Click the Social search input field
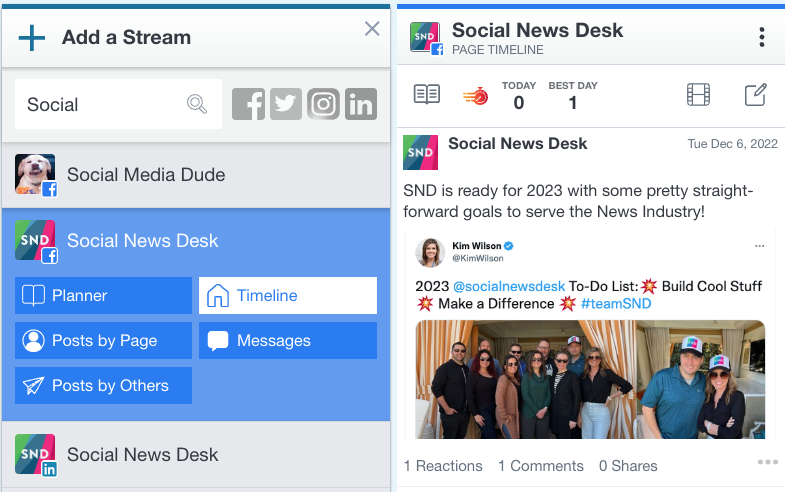 118,104
